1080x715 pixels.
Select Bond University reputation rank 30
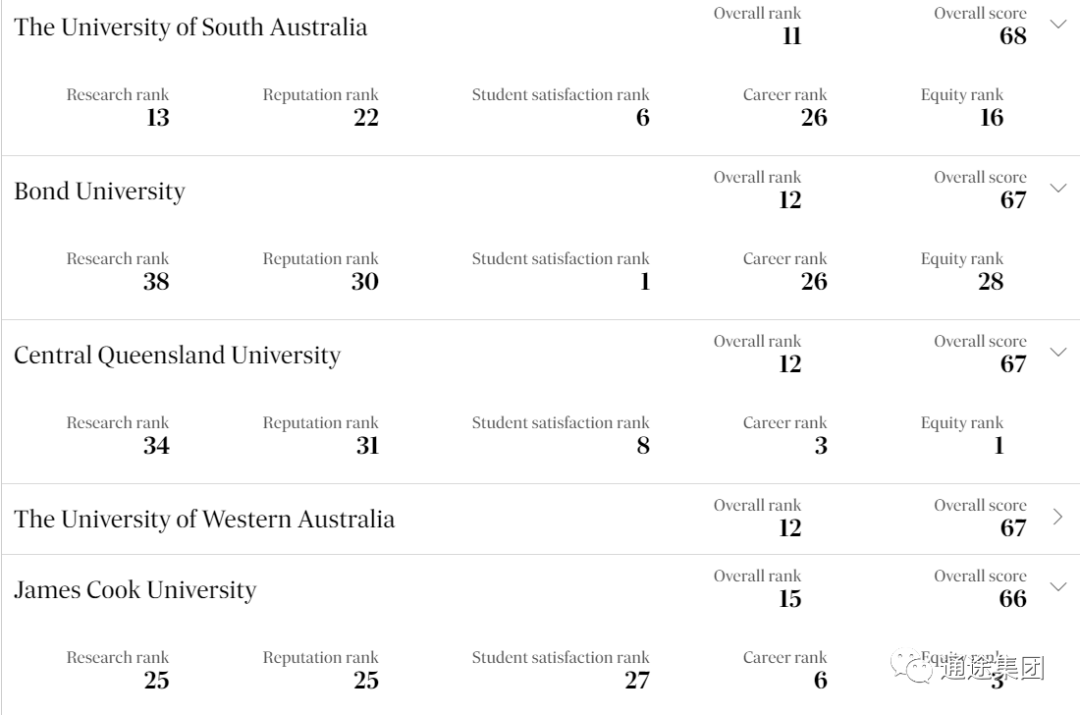[x=365, y=281]
